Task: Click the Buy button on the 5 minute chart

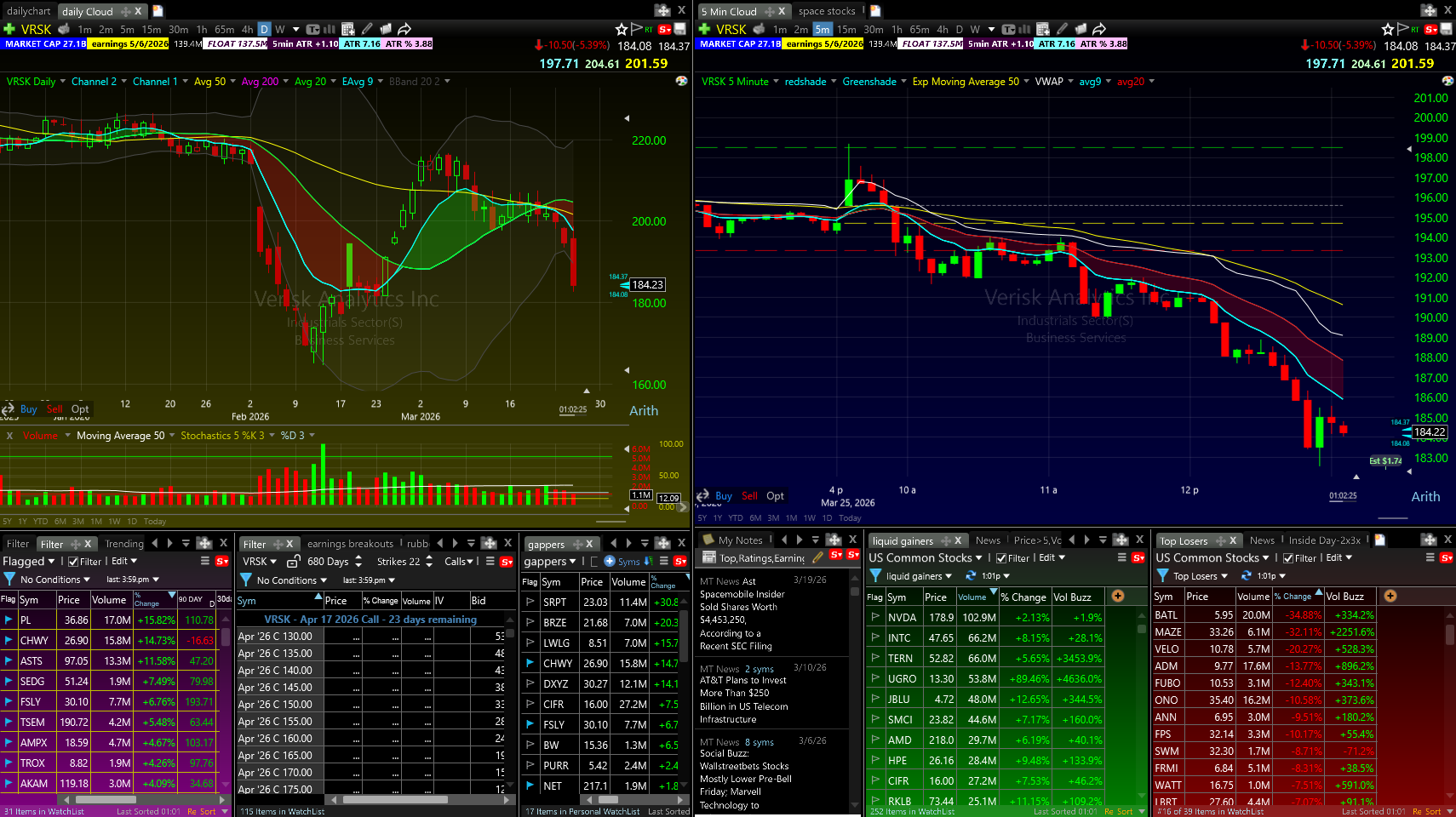Action: 724,496
